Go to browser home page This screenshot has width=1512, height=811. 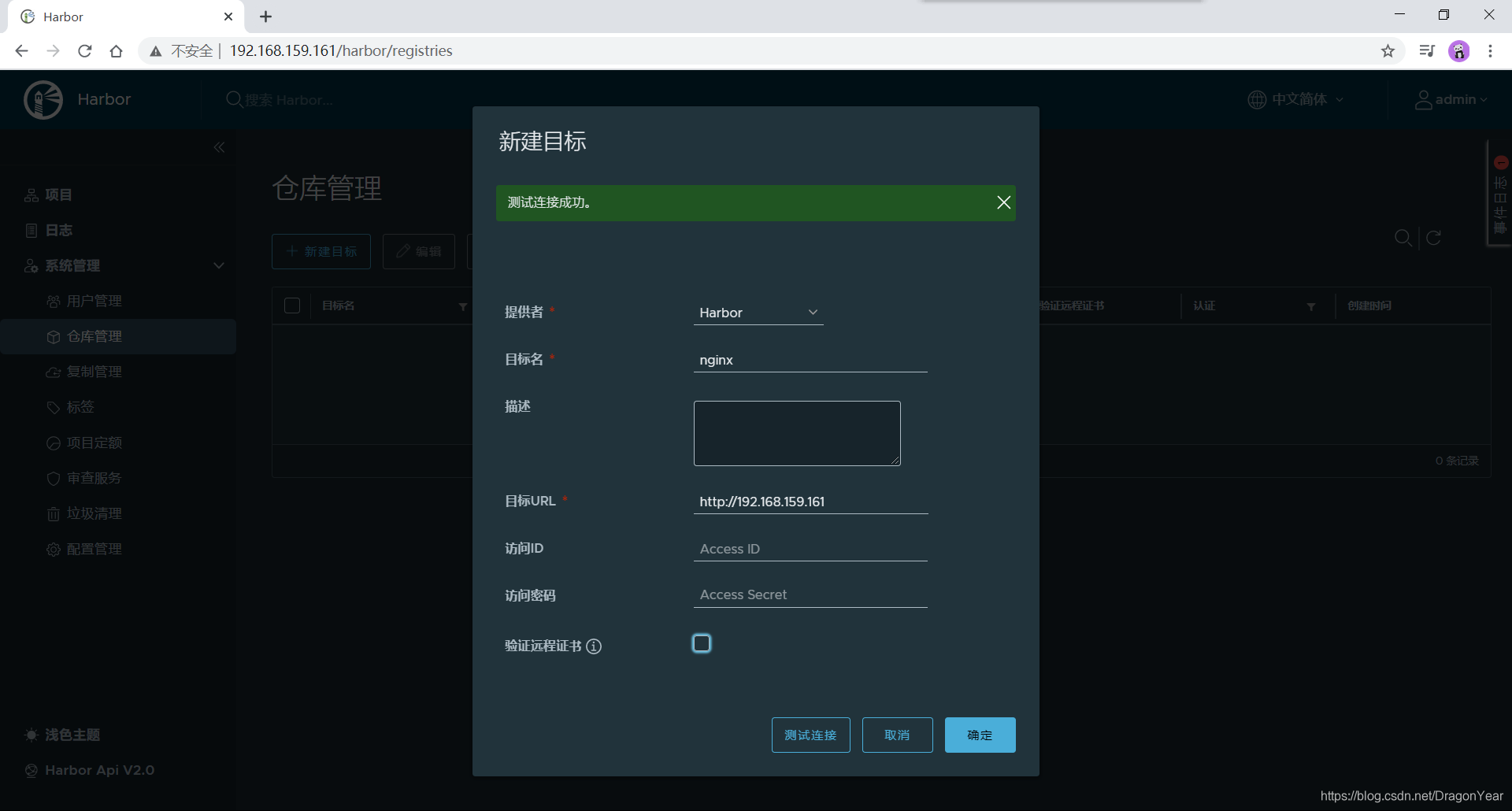coord(116,51)
